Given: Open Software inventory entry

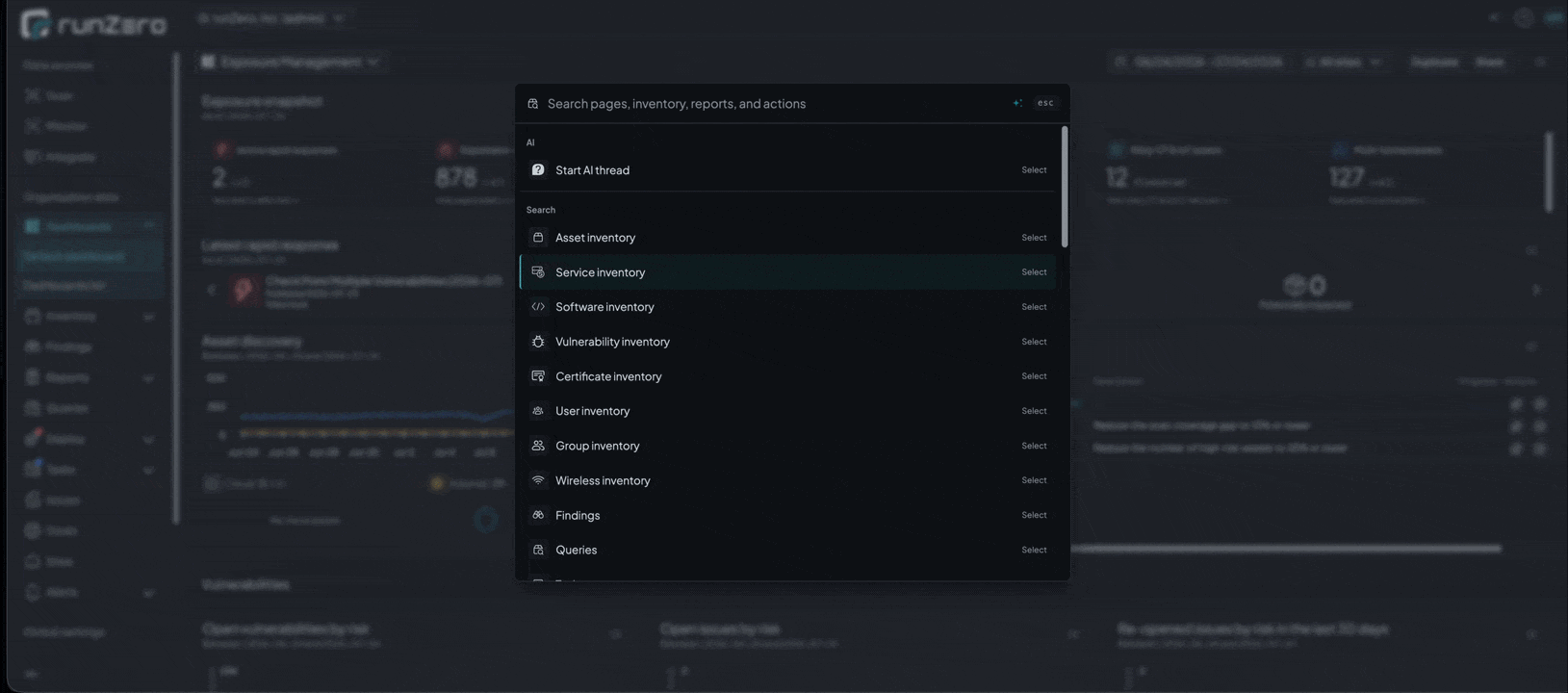Looking at the screenshot, I should coord(787,307).
